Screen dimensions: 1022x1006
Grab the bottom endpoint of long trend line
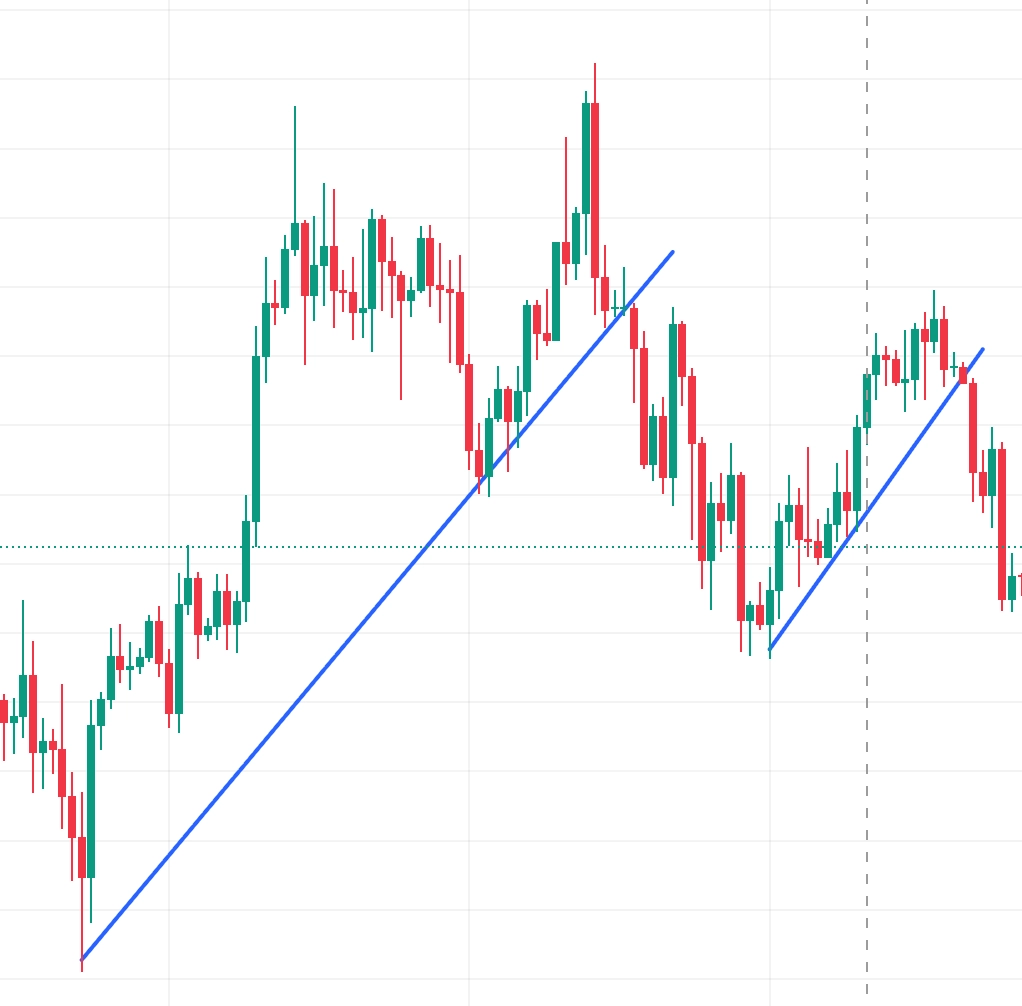82,960
